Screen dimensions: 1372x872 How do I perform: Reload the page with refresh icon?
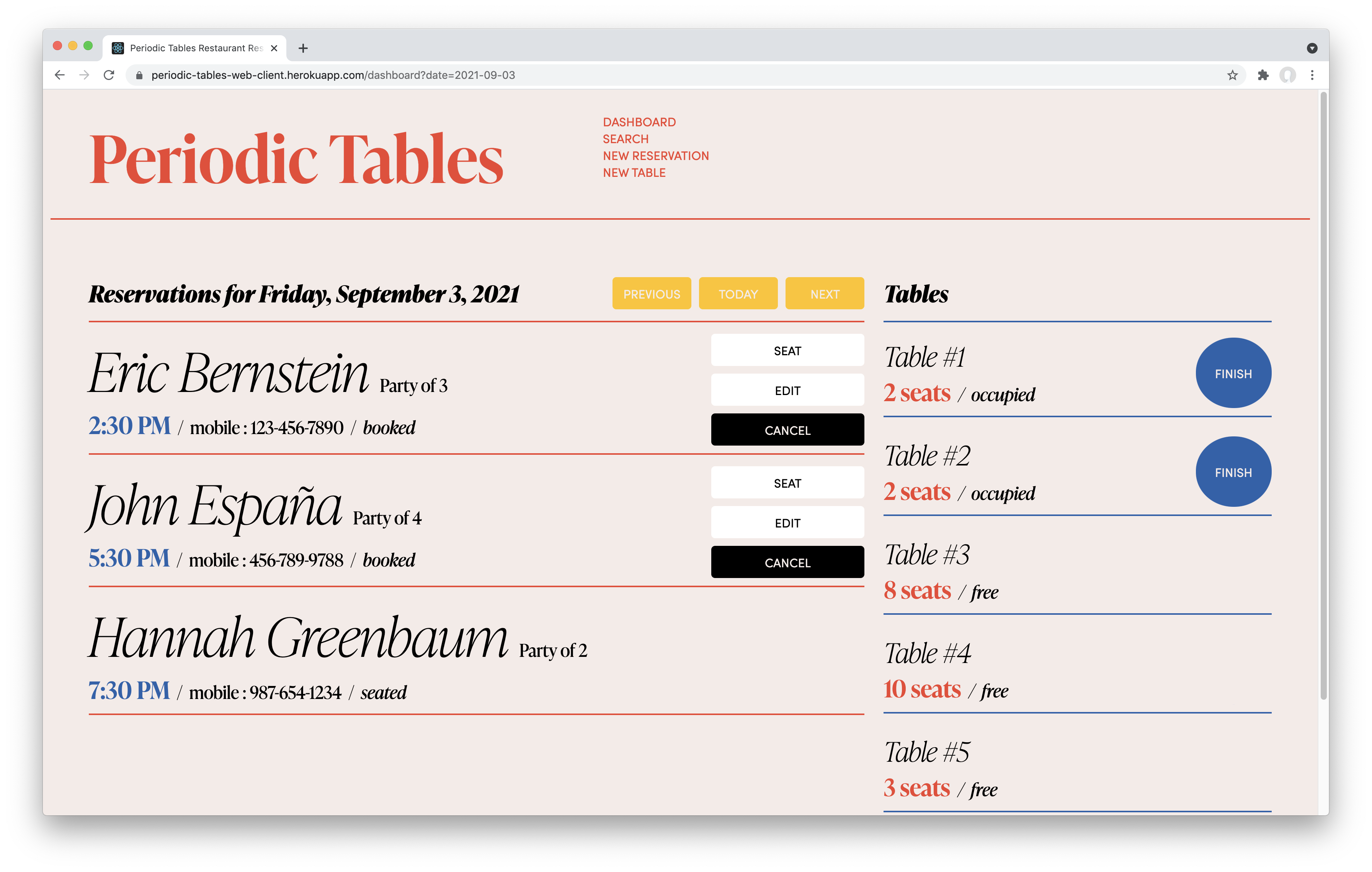pos(109,75)
